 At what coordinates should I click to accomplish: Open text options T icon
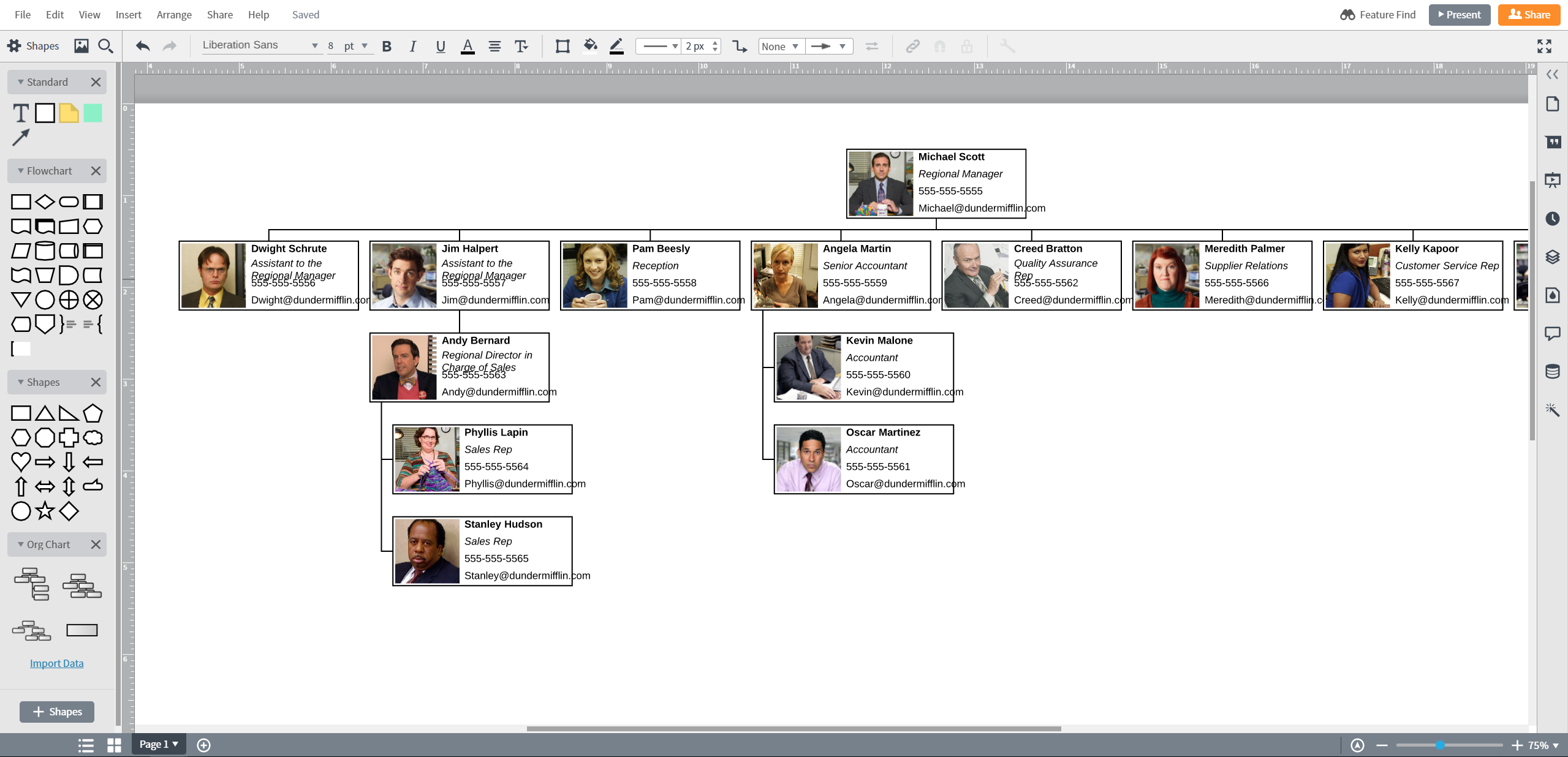click(521, 46)
